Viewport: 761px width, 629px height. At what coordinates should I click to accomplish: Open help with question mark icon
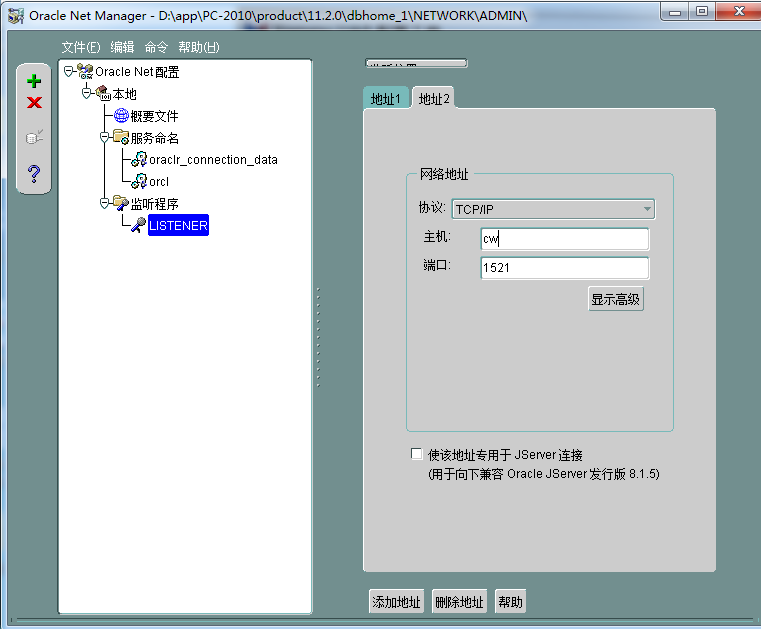pyautogui.click(x=34, y=173)
